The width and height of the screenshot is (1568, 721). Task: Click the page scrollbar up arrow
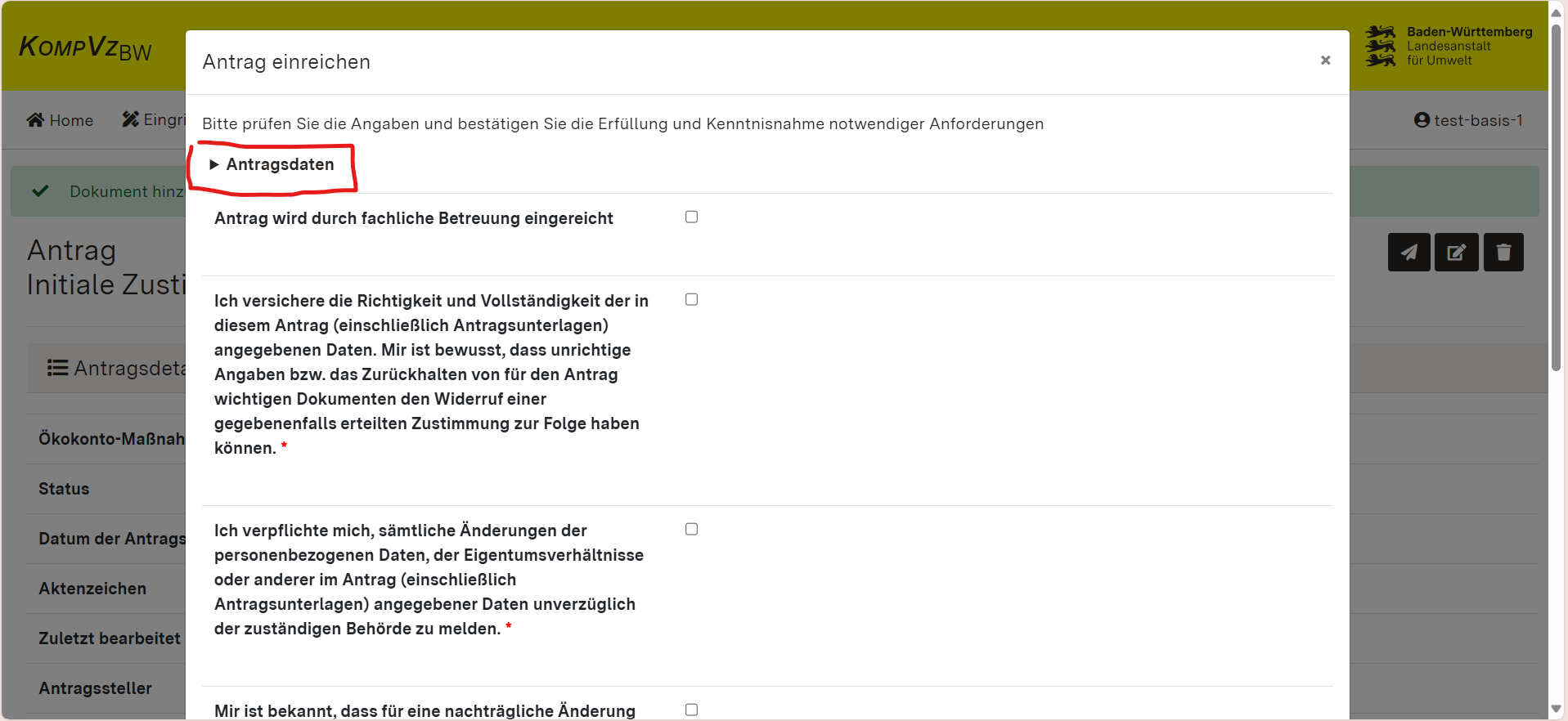coord(1557,11)
